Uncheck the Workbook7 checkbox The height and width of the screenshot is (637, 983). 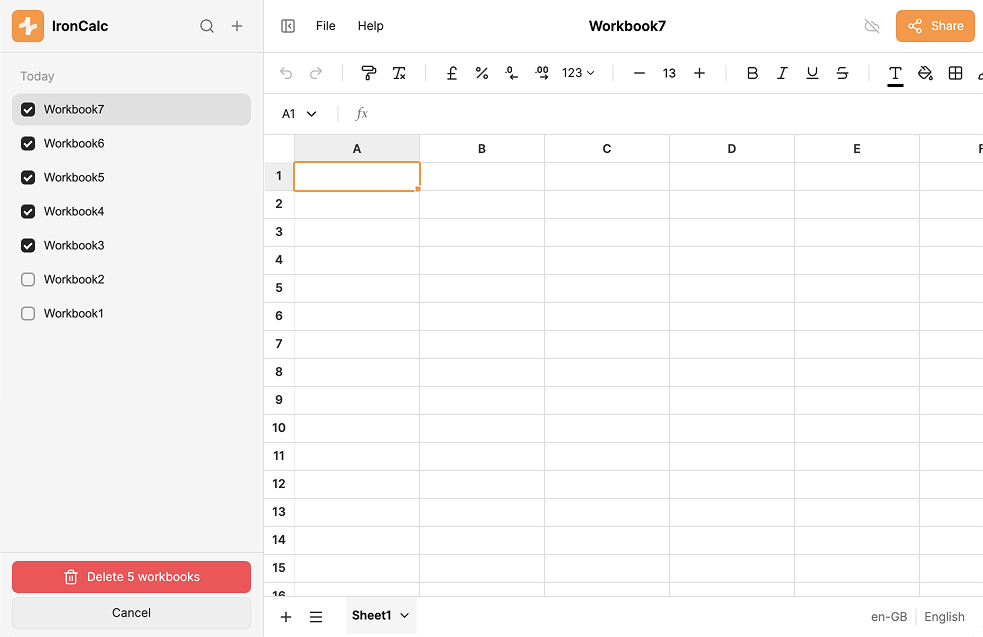pos(28,110)
